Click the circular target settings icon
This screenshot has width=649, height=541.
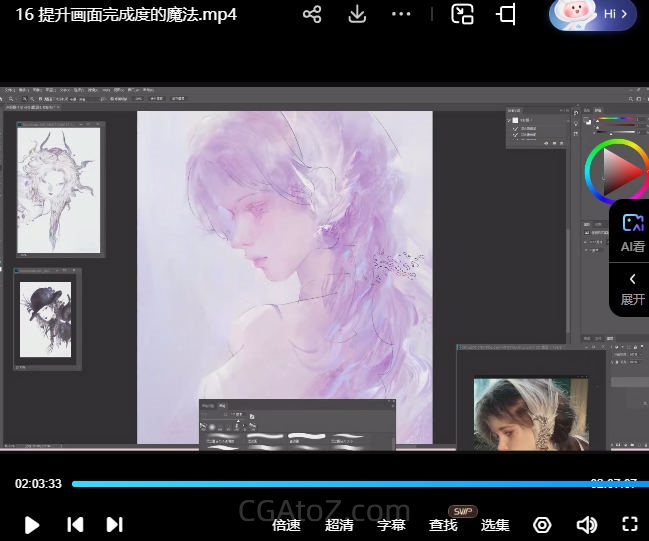[542, 524]
